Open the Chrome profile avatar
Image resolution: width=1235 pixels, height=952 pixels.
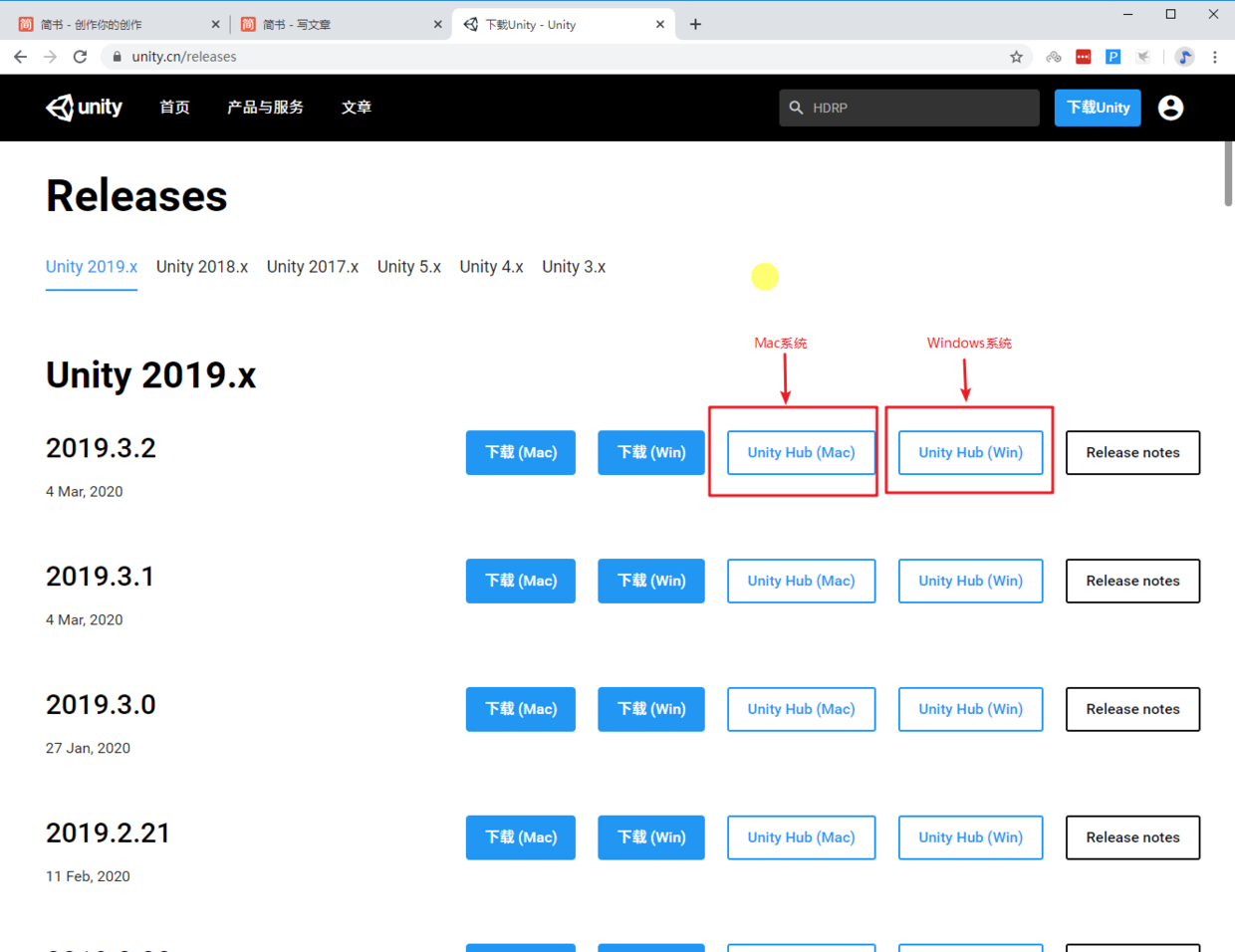tap(1184, 57)
